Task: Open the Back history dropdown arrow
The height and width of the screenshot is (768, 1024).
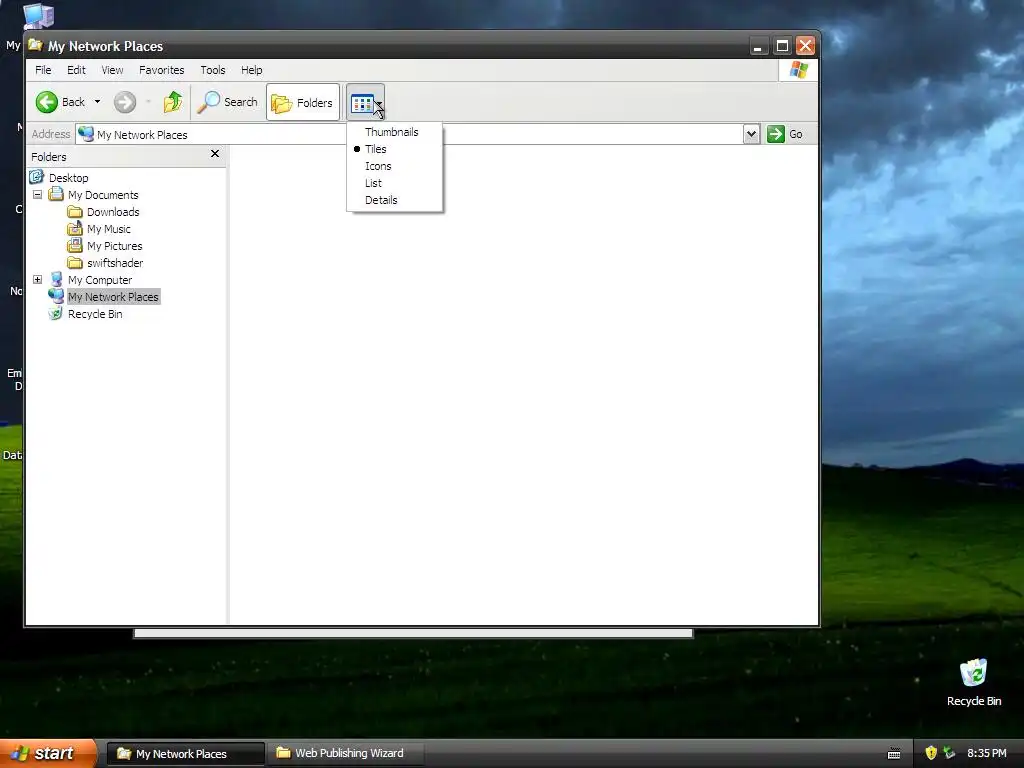Action: (97, 102)
